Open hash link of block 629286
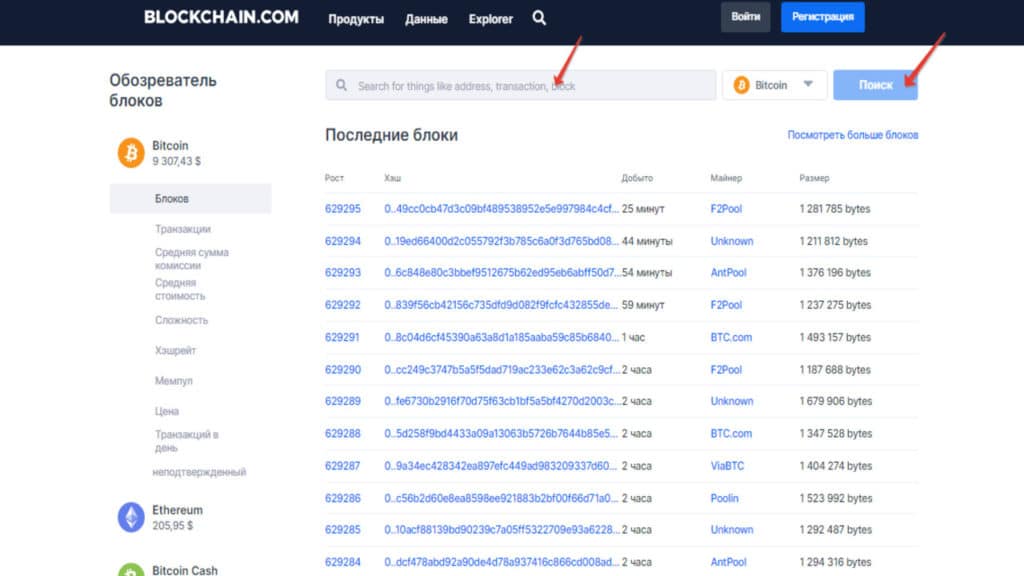This screenshot has width=1024, height=576. 501,498
